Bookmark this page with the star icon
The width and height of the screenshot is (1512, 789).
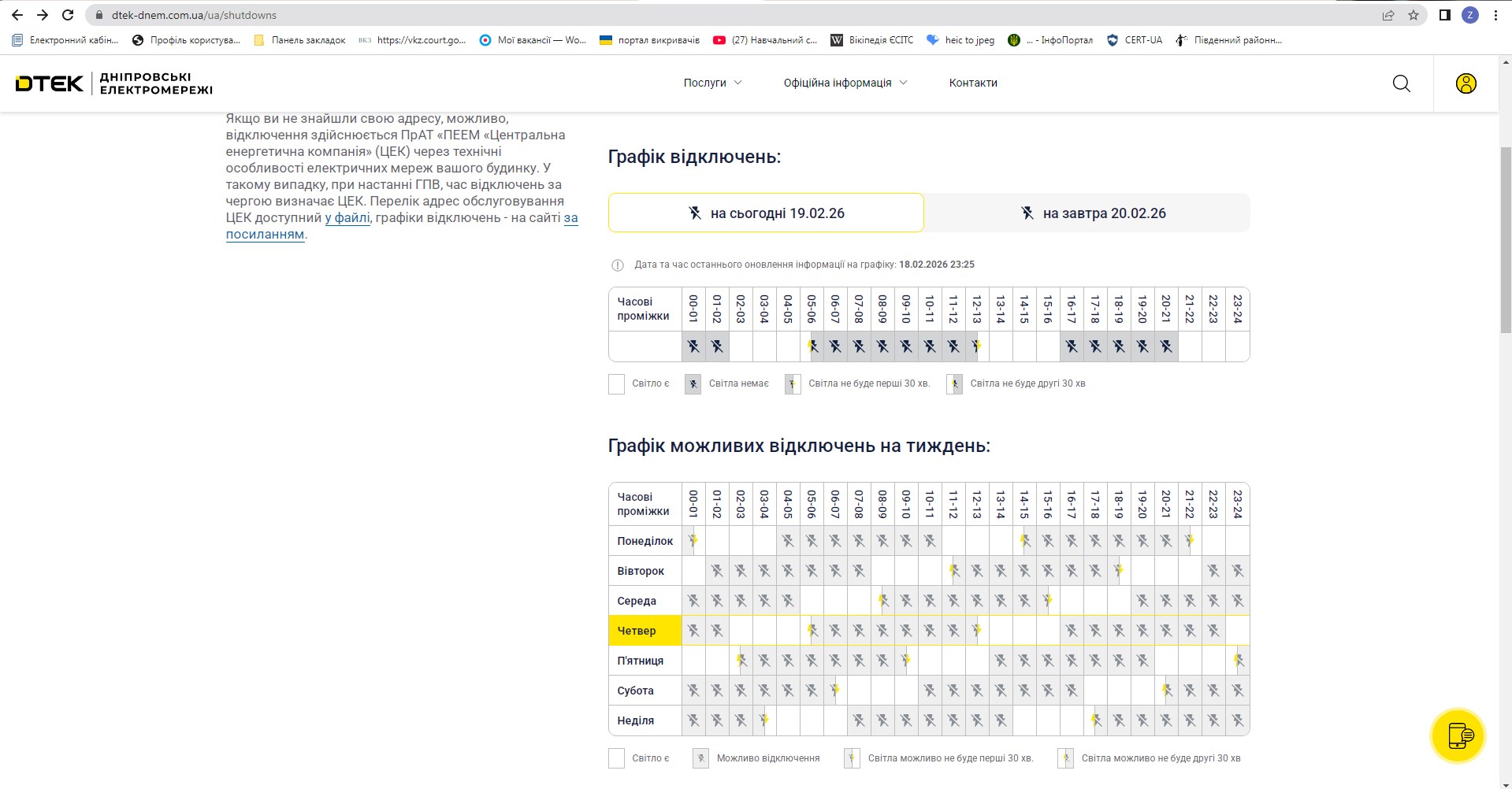pyautogui.click(x=1414, y=15)
